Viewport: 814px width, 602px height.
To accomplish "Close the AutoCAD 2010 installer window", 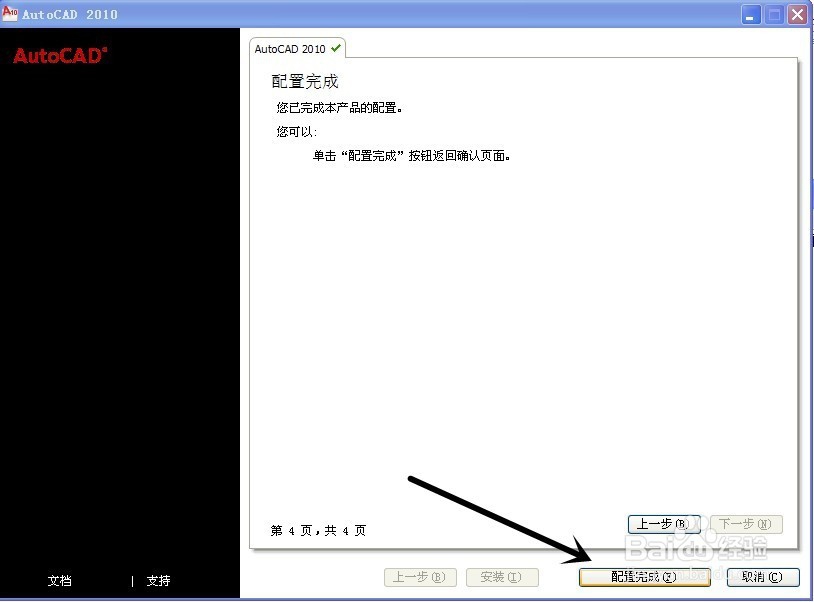I will pos(796,15).
